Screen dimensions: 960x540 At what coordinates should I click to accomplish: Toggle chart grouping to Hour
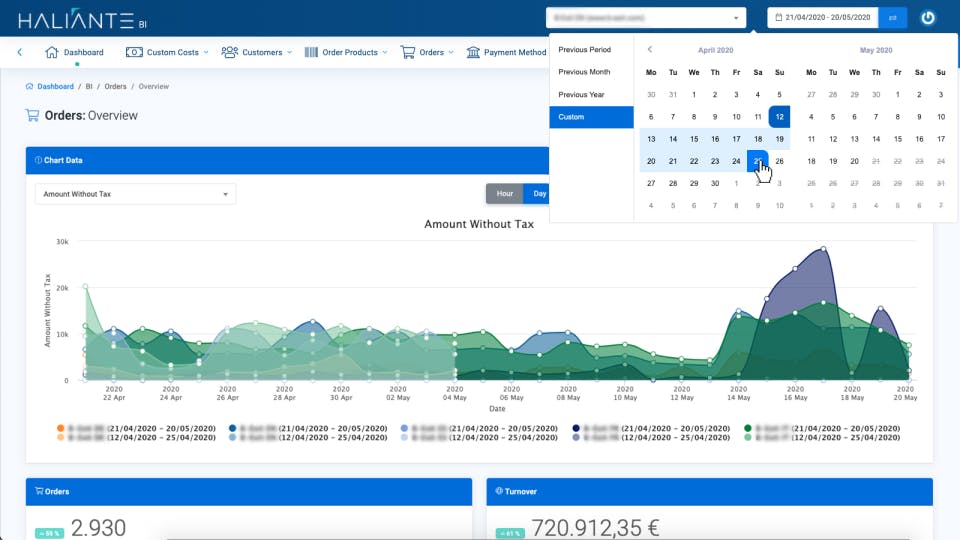point(504,193)
